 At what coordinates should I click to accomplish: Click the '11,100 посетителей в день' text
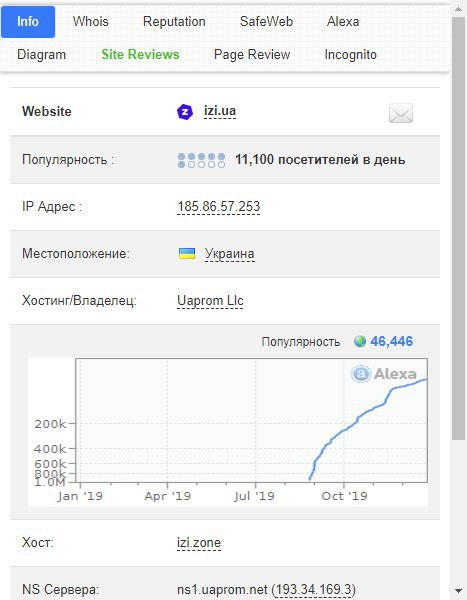[320, 160]
